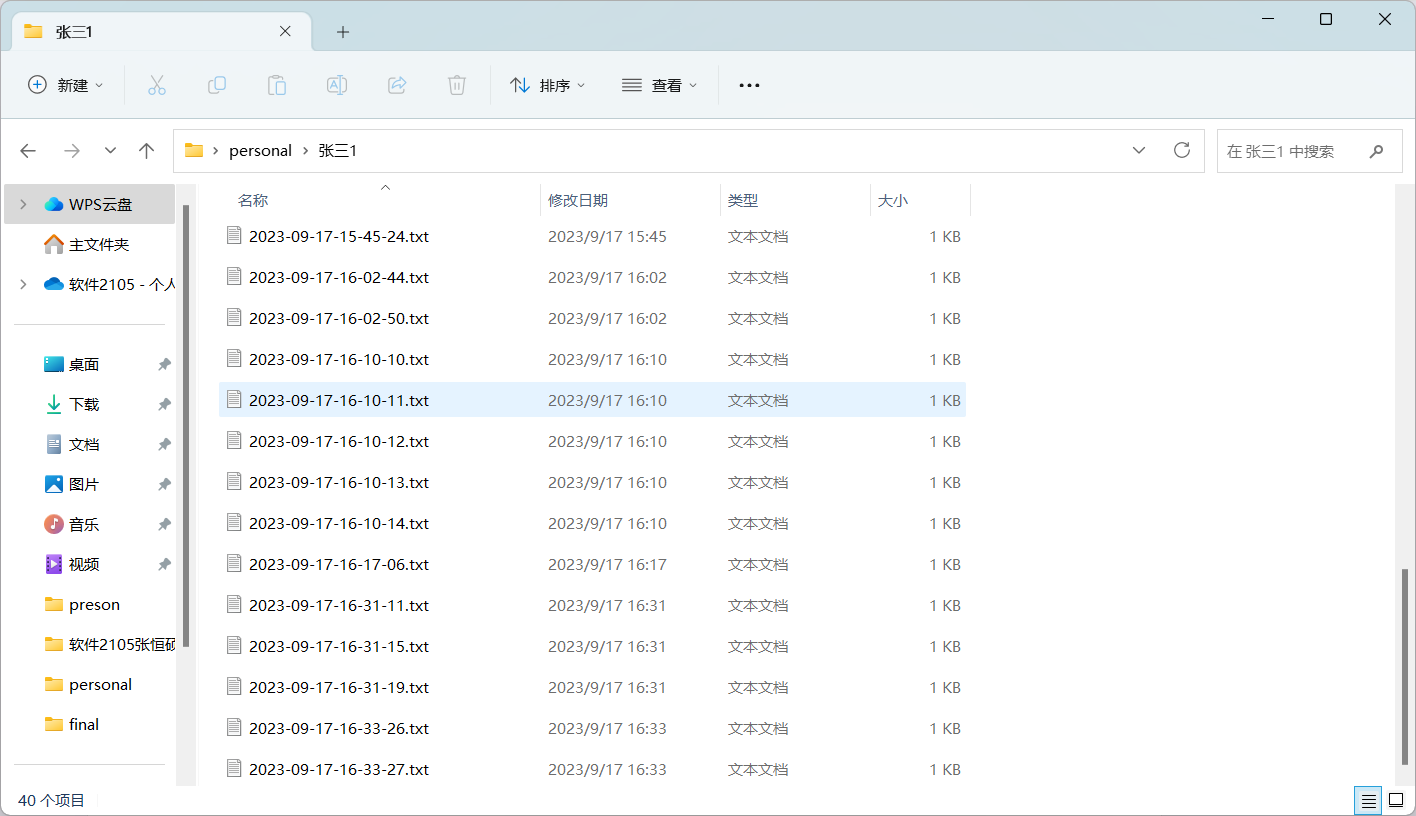Open recent locations dropdown chevron
The image size is (1416, 816).
click(x=110, y=151)
